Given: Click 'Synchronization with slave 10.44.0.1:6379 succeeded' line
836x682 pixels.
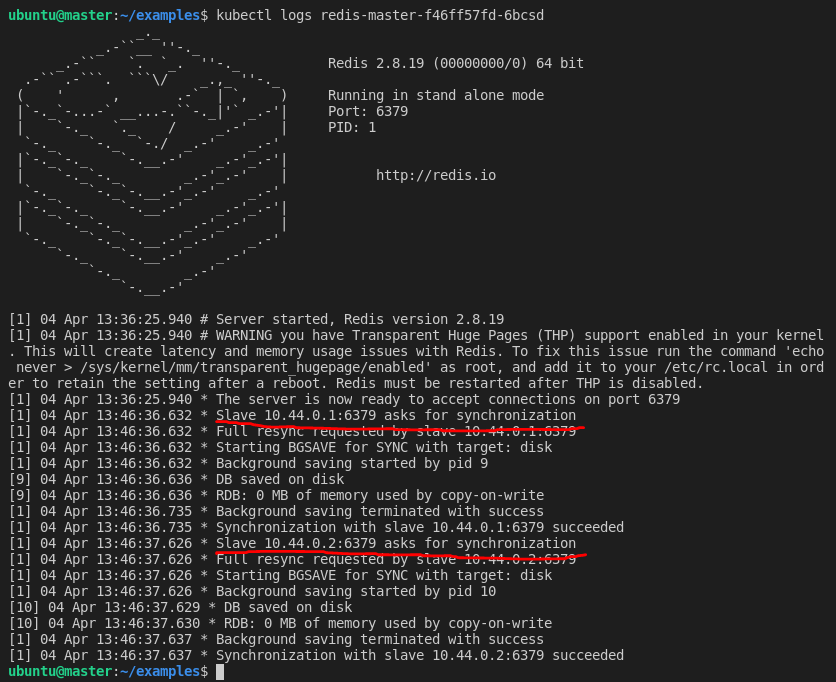Looking at the screenshot, I should (316, 527).
